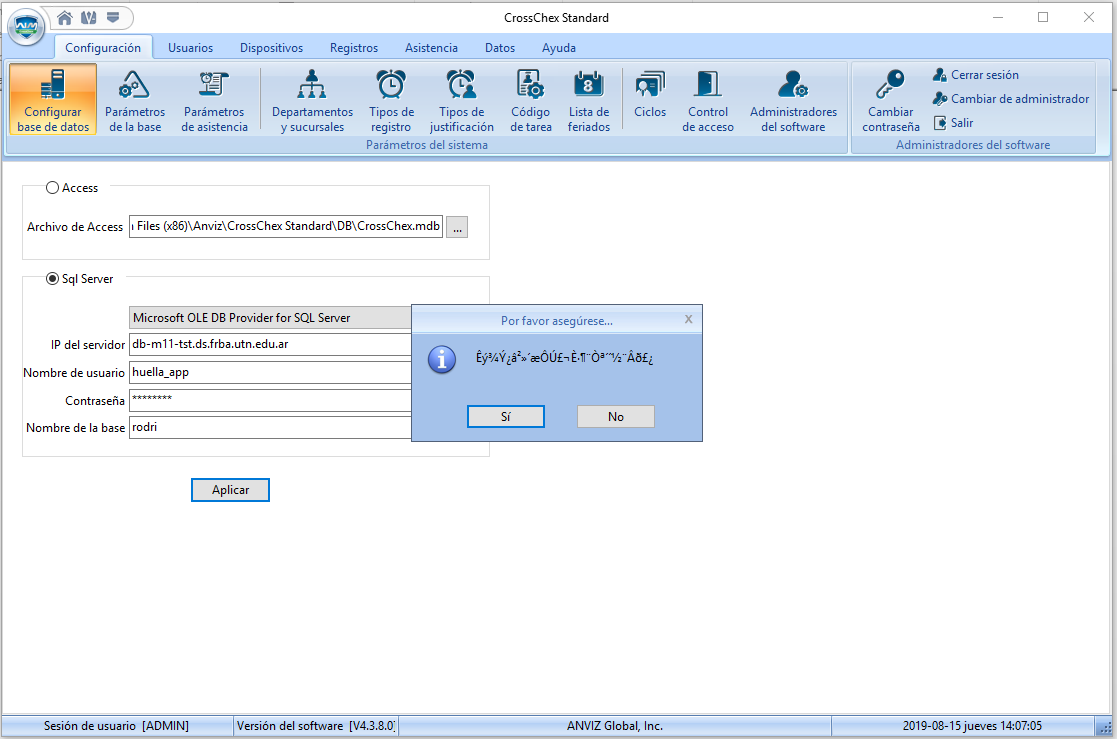1117x739 pixels.
Task: Click the Parámetros del sistema group label
Action: 427,145
